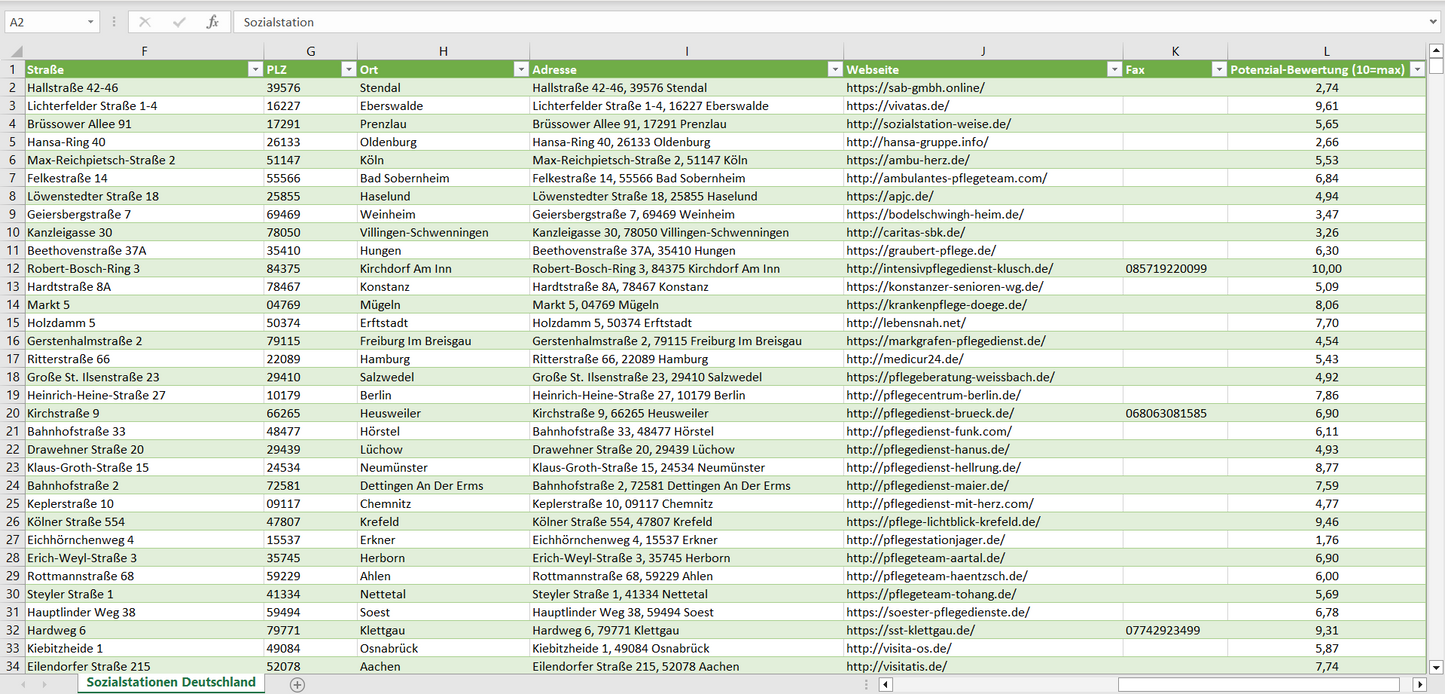Screen dimensions: 1445x694
Task: Open the Straße column filter dropdown
Action: (253, 70)
